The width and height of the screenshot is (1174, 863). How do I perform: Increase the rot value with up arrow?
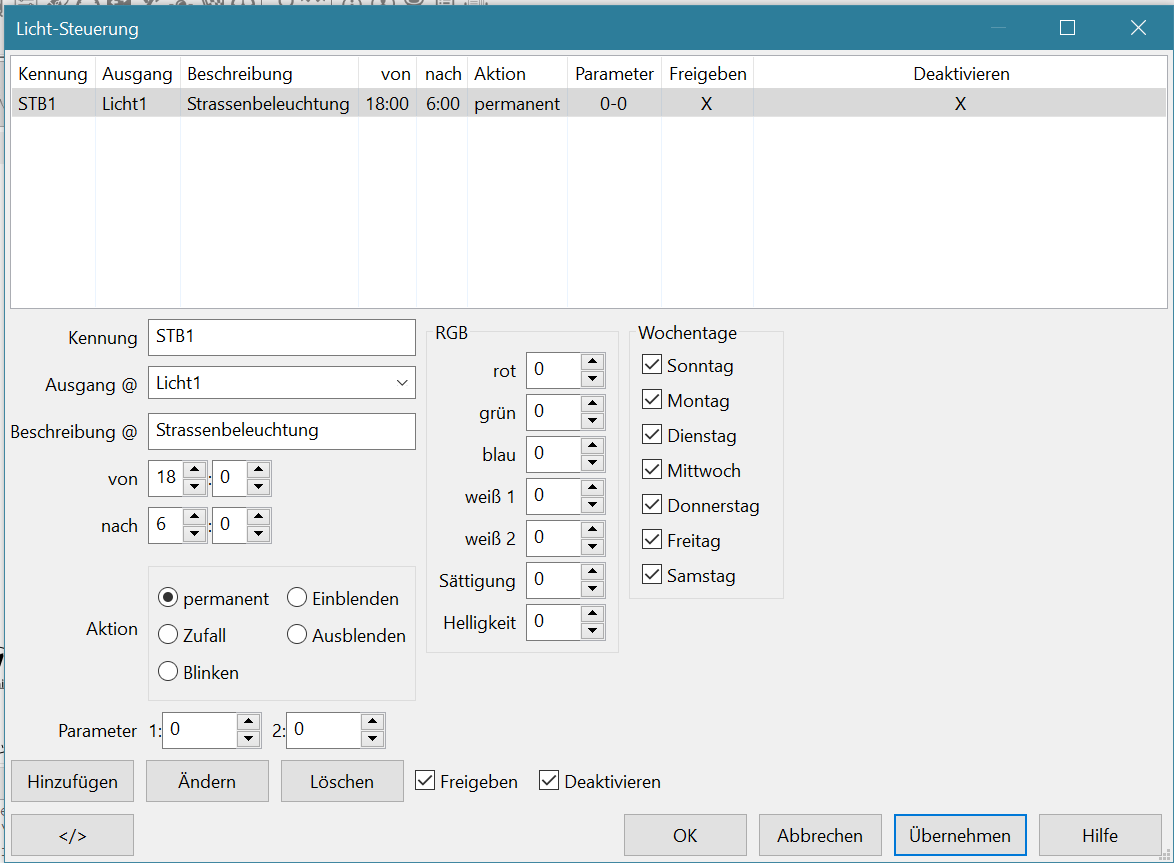pos(593,362)
